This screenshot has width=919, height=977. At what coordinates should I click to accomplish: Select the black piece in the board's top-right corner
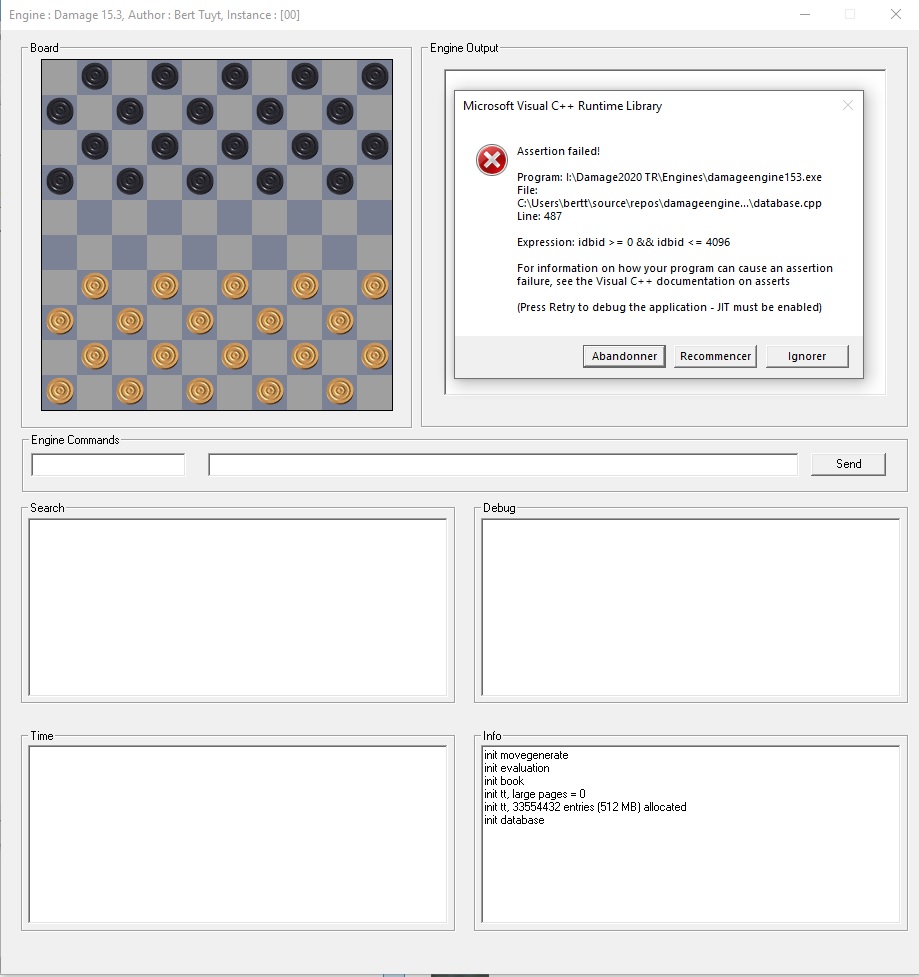(375, 76)
